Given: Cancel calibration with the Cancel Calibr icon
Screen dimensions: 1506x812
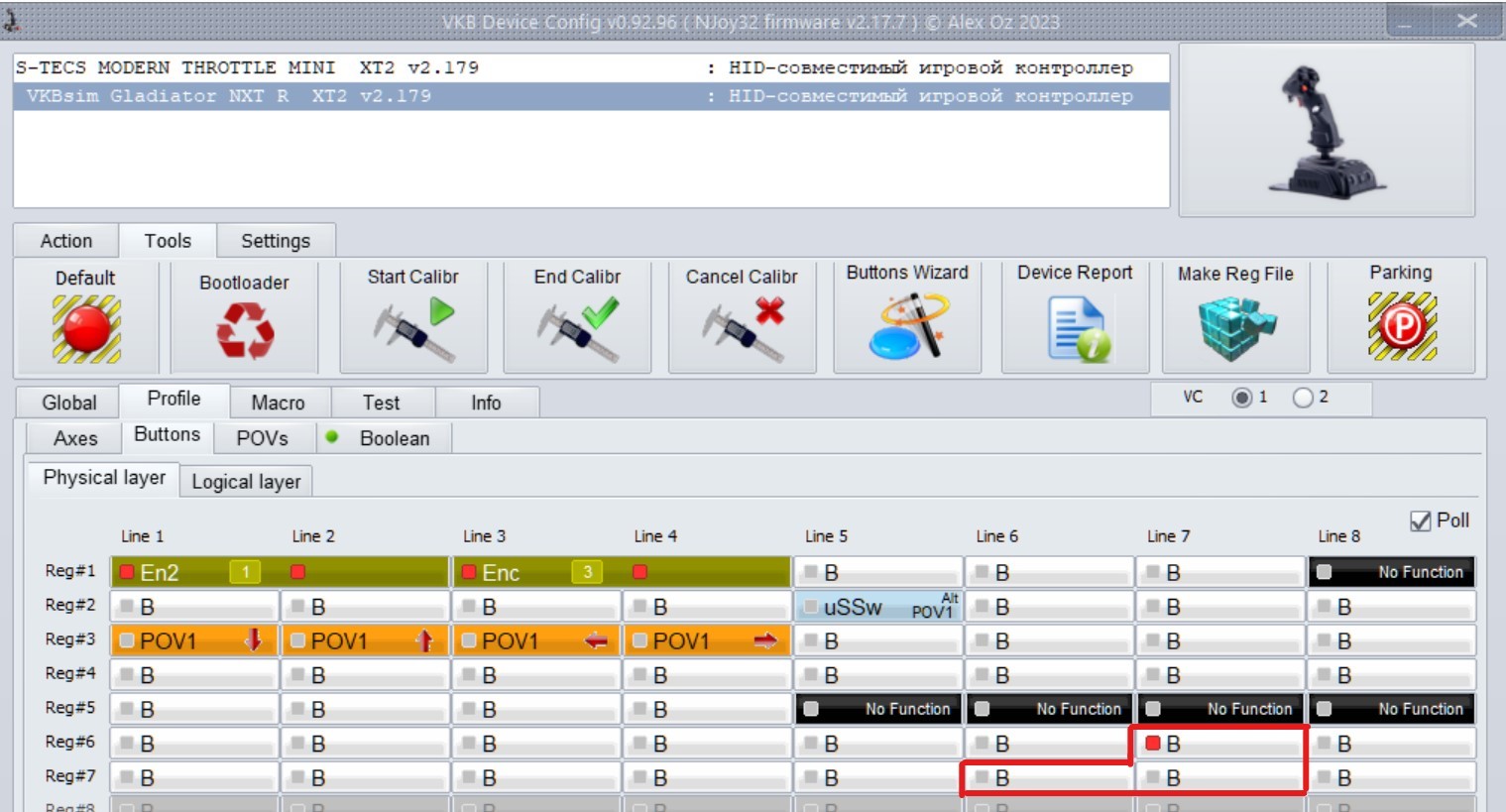Looking at the screenshot, I should pyautogui.click(x=743, y=330).
